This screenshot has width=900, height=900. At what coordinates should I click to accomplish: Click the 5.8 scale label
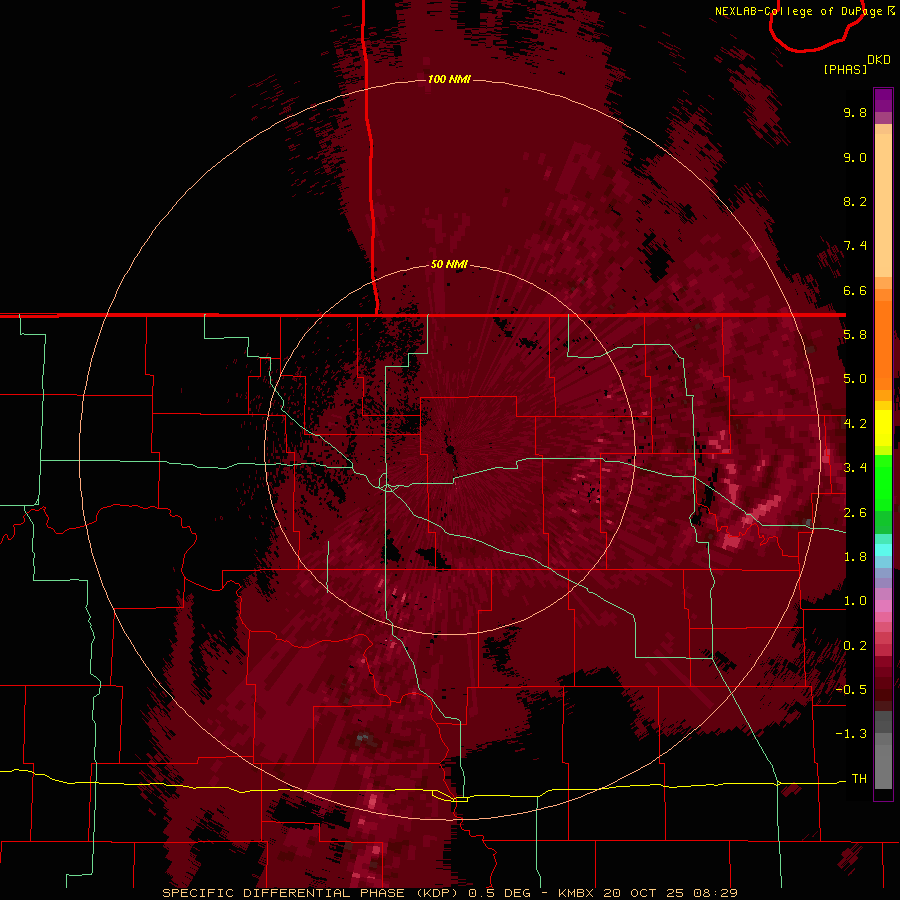click(855, 335)
